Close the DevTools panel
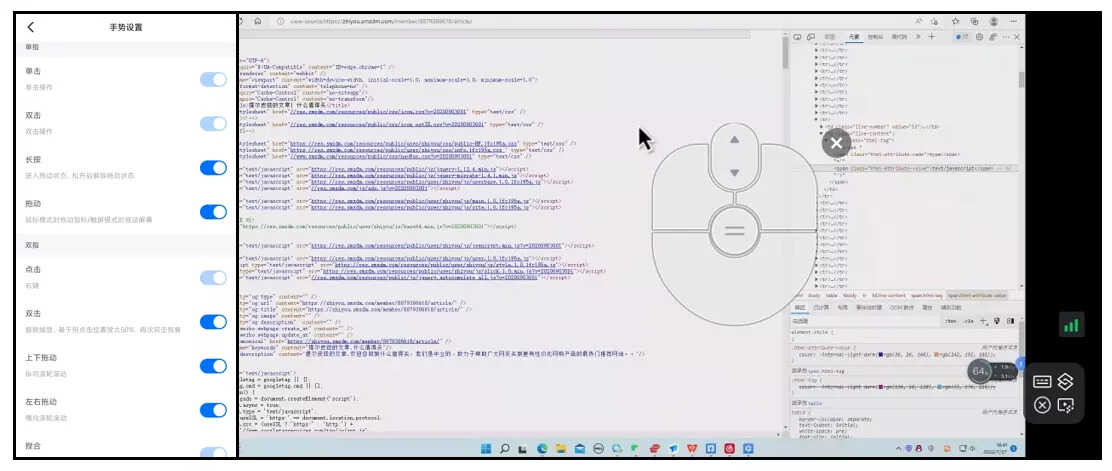Screen dimensions: 1112x471 [x=1016, y=36]
